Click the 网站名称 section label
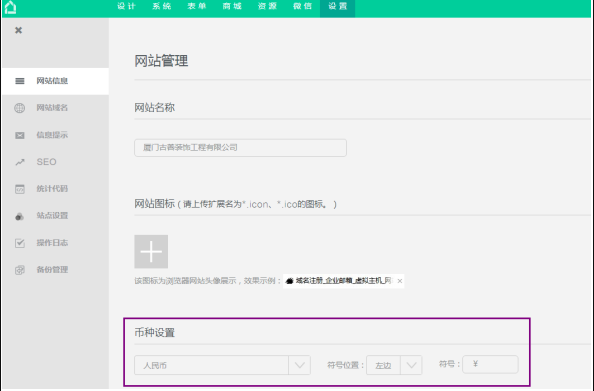594x391 pixels. 155,108
